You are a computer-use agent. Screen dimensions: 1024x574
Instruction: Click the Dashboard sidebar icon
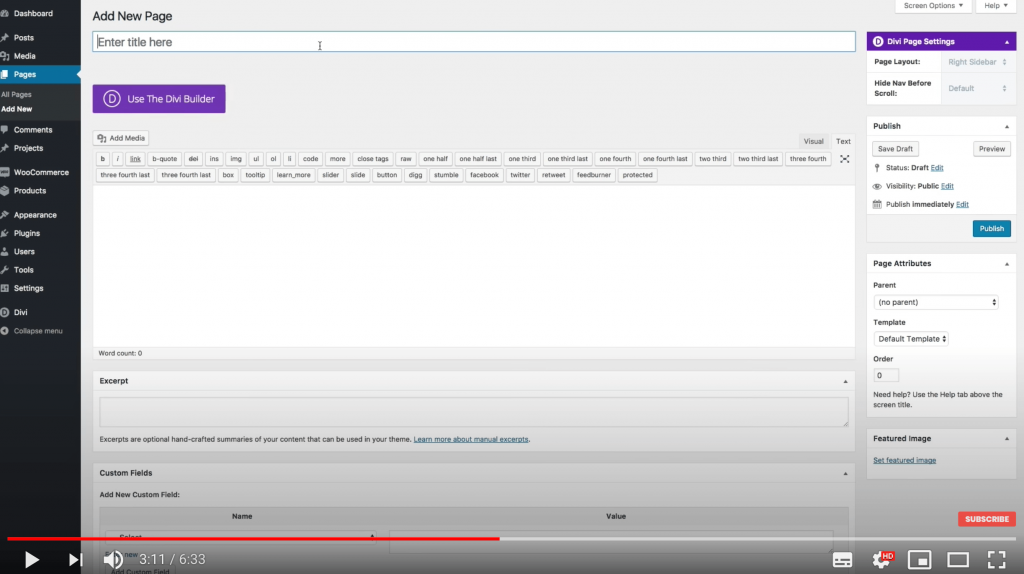[5, 13]
